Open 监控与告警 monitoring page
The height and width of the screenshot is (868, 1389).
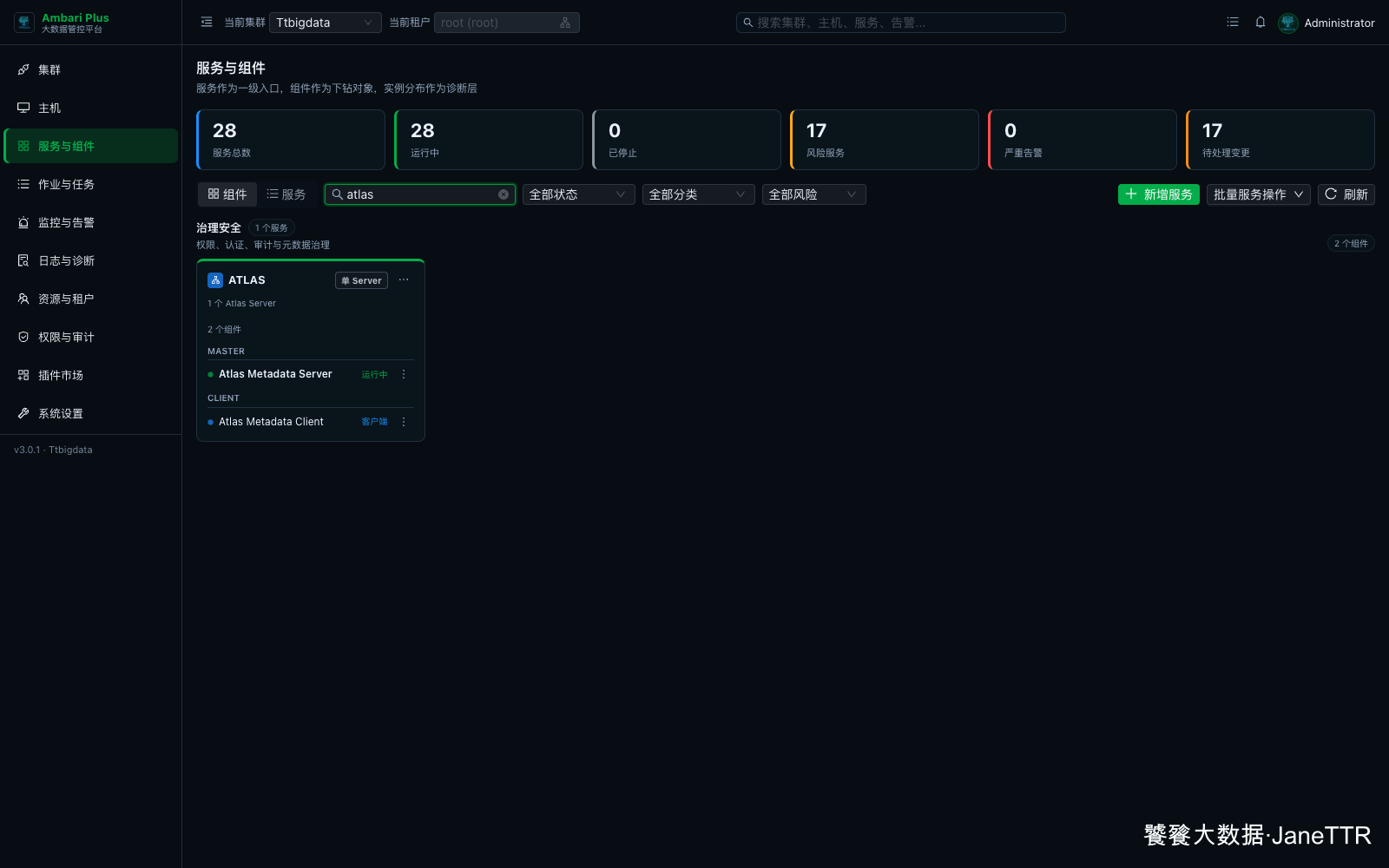91,222
